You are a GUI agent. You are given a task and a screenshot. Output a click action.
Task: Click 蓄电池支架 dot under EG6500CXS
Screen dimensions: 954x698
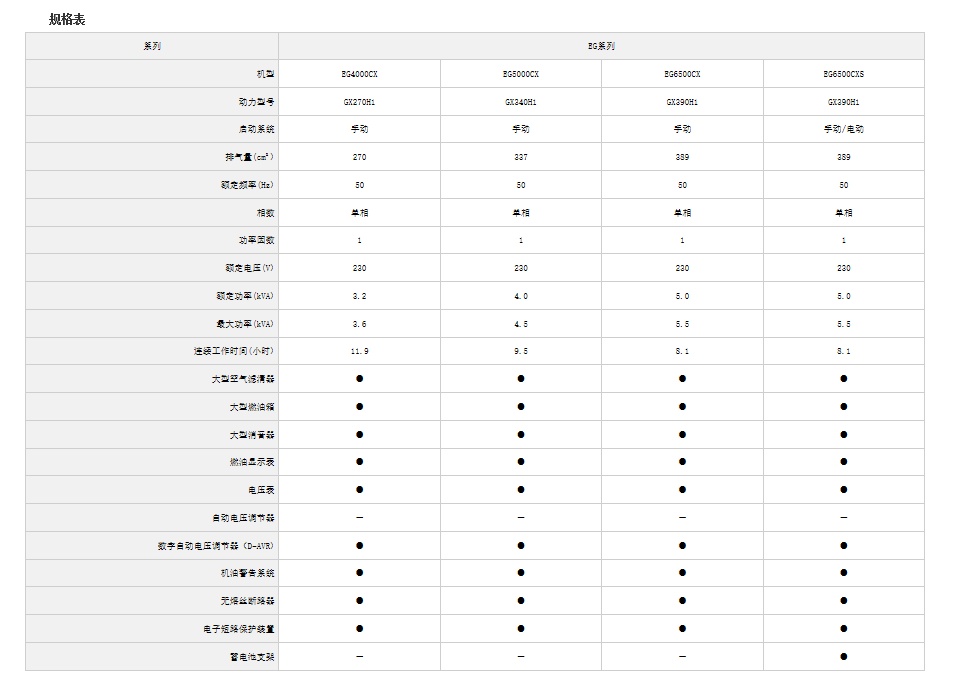843,657
